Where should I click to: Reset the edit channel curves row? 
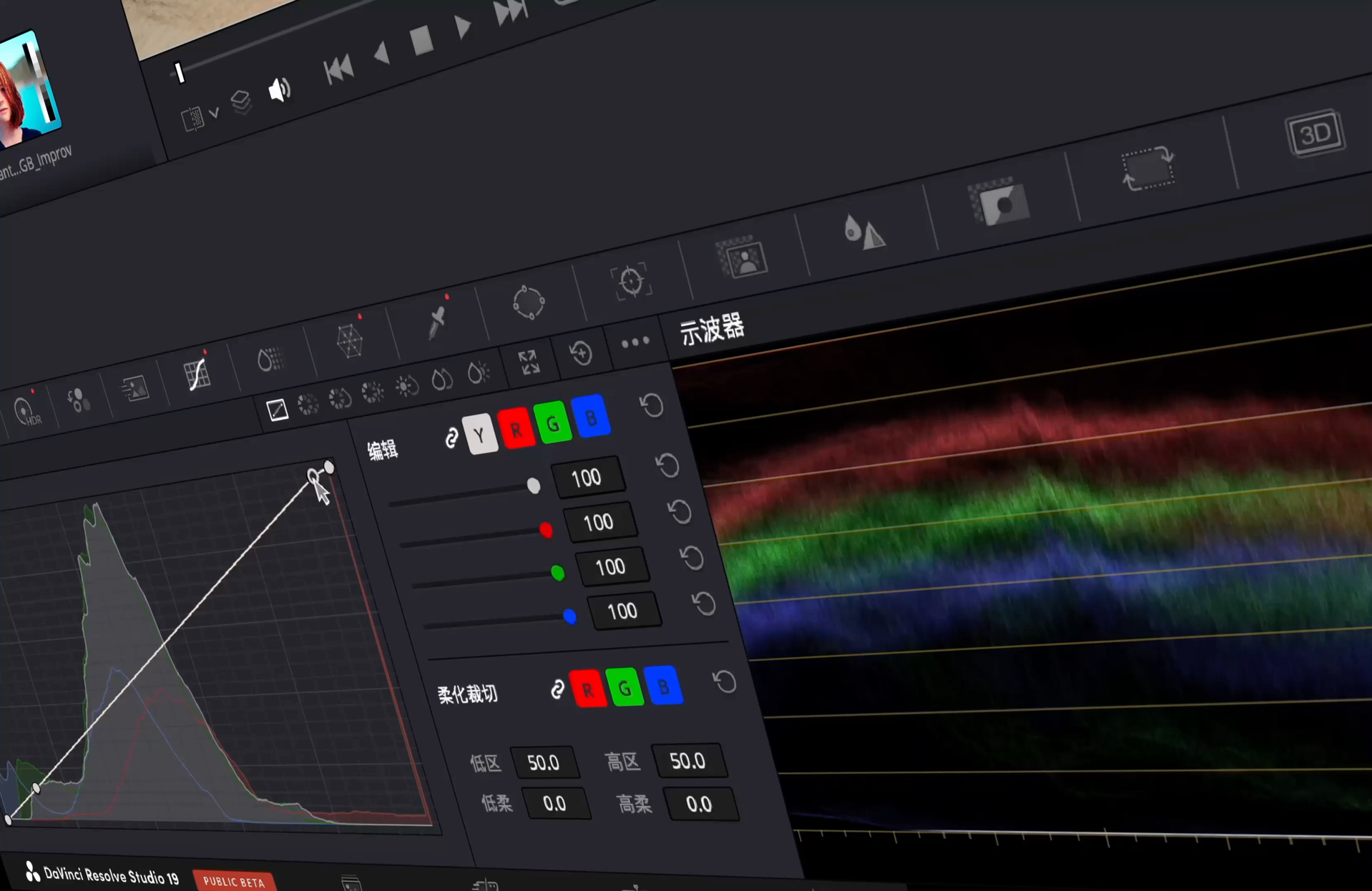coord(652,405)
